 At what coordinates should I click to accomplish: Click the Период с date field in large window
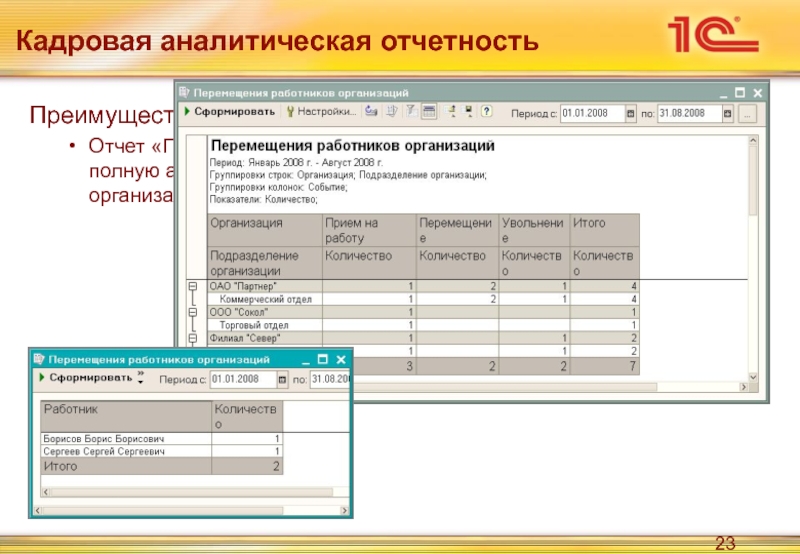click(x=592, y=113)
